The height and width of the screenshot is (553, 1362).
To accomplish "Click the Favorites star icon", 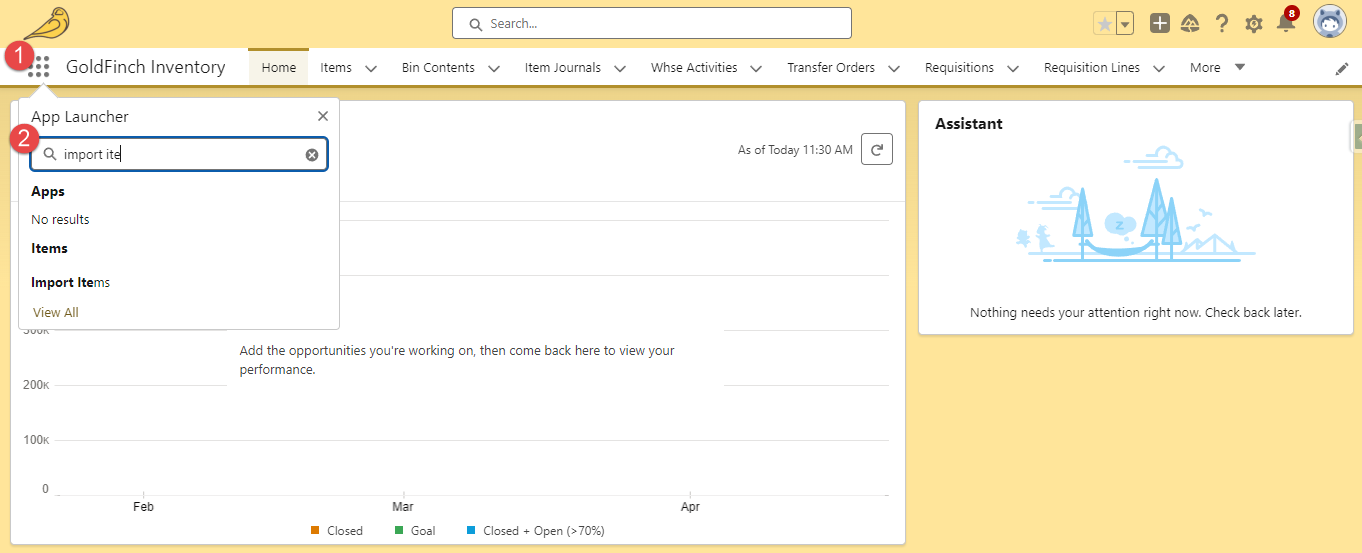I will point(1104,23).
